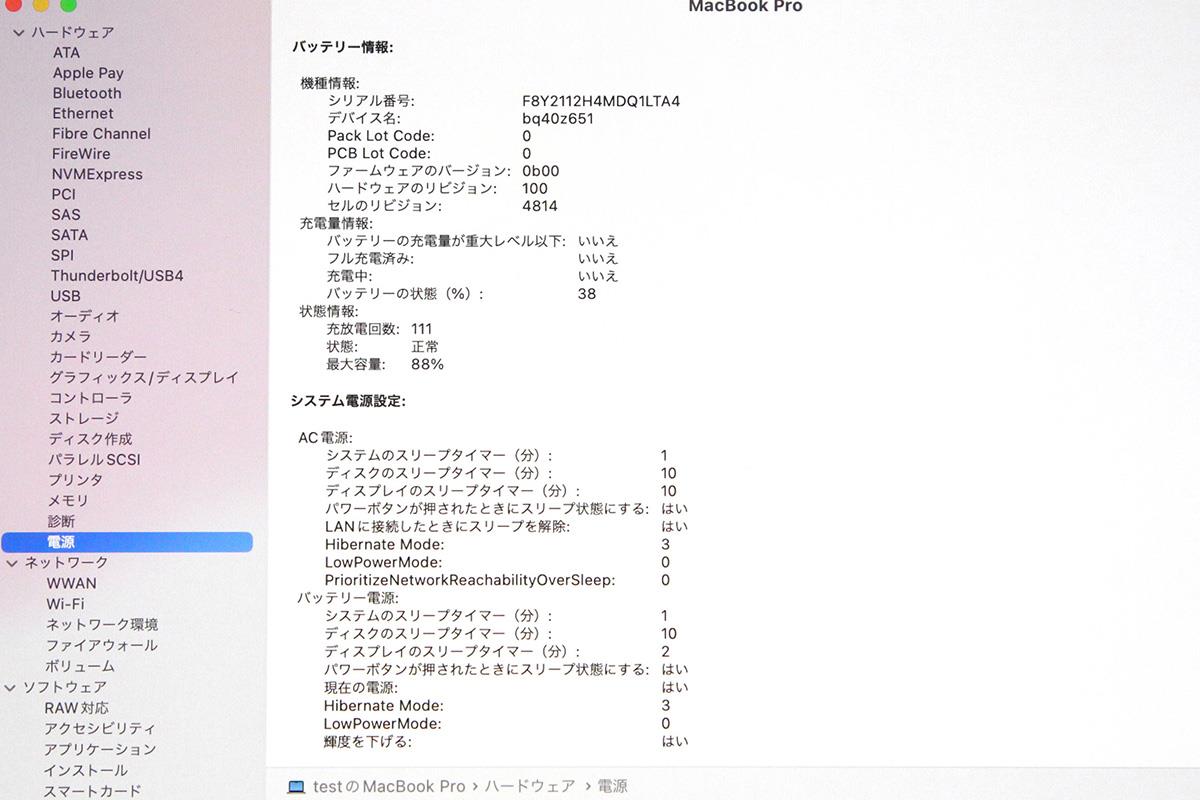Open the NVMExpress entry
The image size is (1200, 800).
coord(97,174)
